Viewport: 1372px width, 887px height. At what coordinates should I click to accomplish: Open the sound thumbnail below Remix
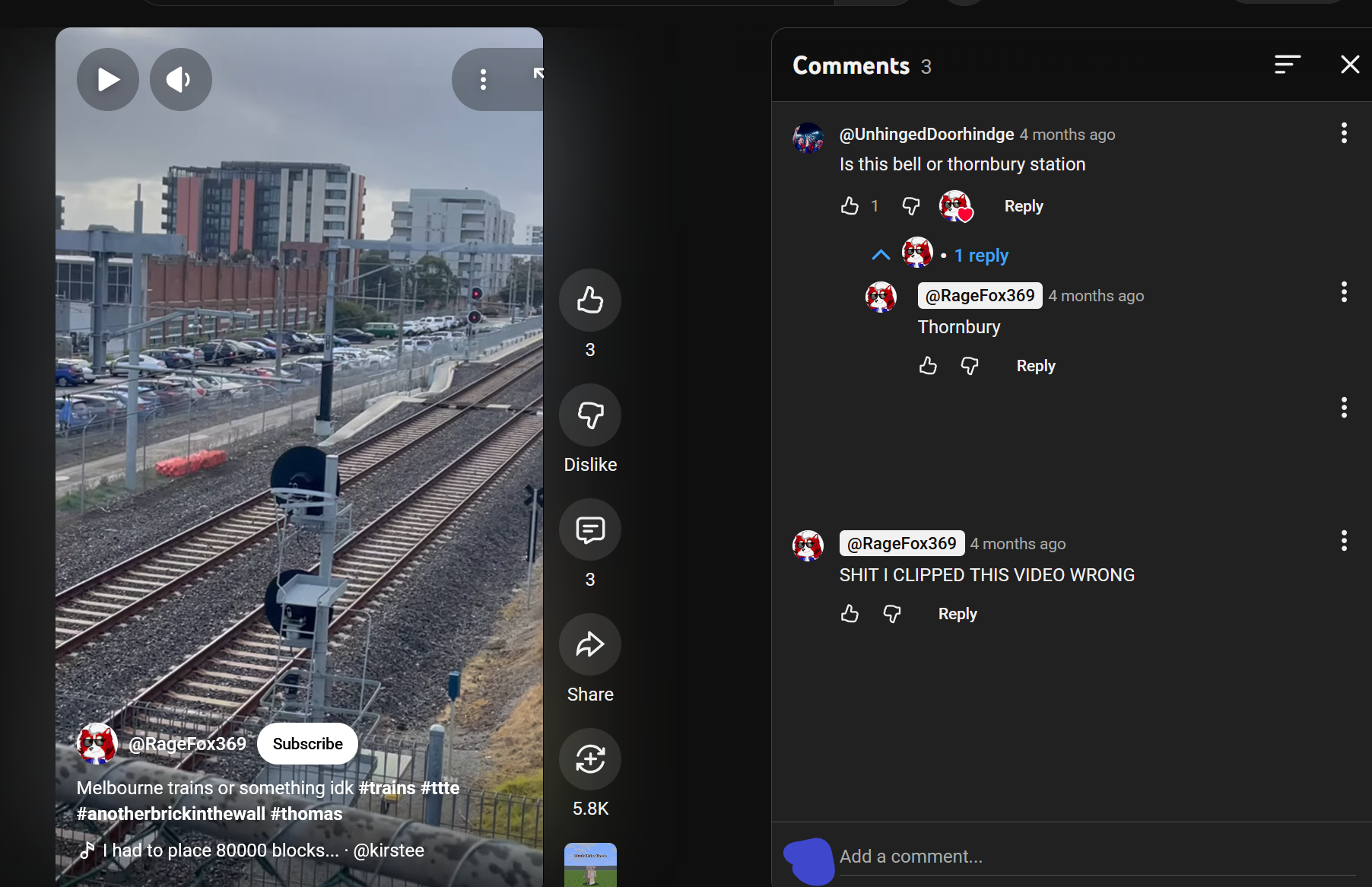[x=590, y=865]
